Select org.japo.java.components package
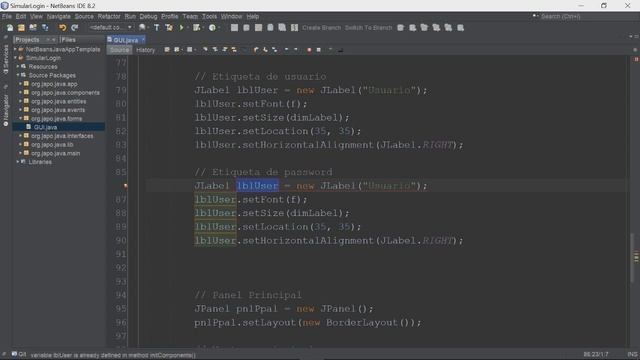The height and width of the screenshot is (360, 640). coord(65,93)
